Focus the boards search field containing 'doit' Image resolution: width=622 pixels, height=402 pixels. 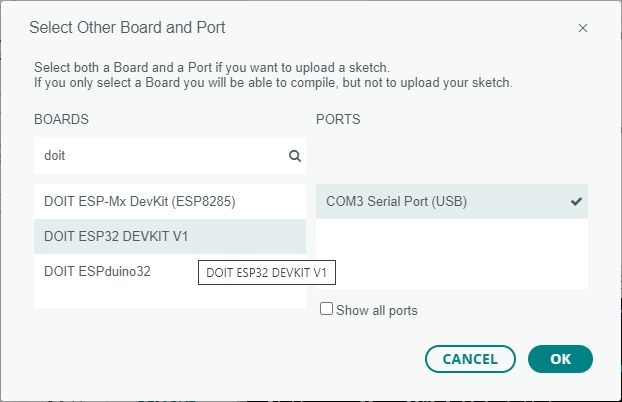(160, 156)
